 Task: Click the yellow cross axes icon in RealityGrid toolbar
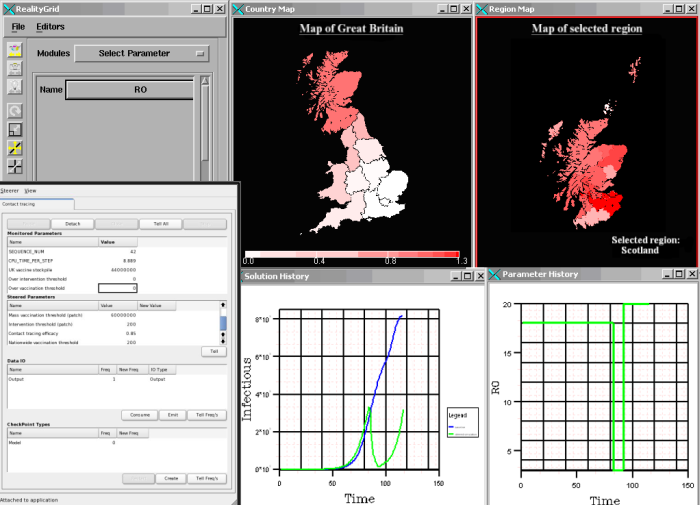[15, 148]
